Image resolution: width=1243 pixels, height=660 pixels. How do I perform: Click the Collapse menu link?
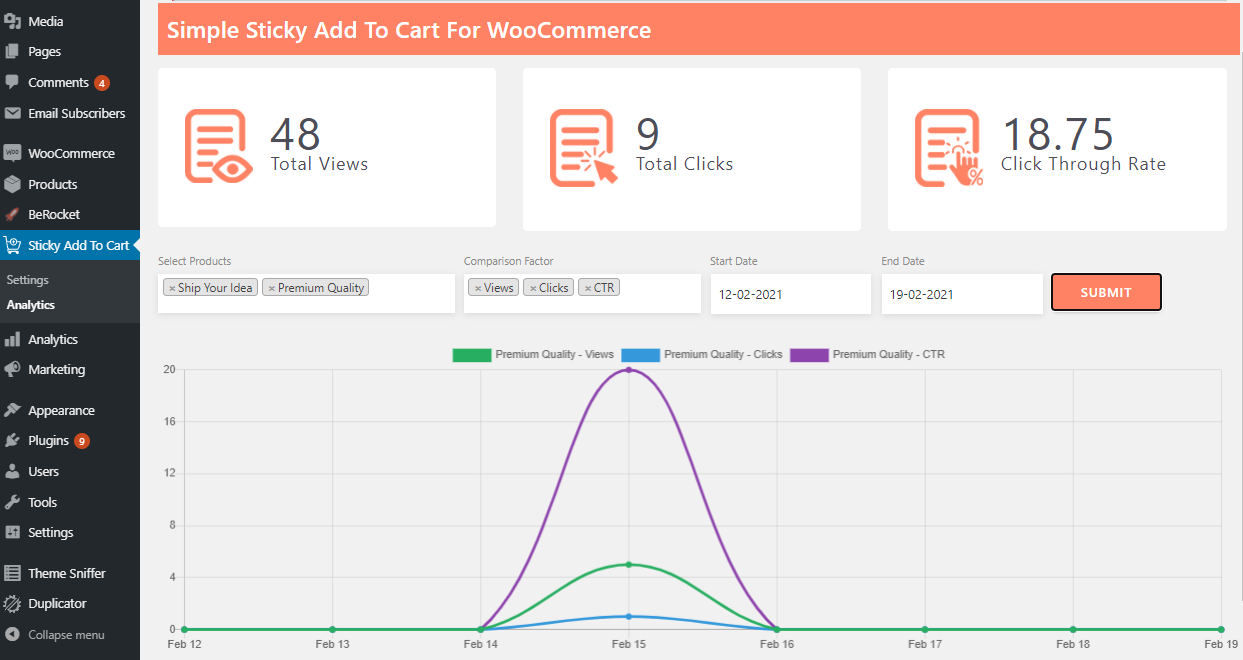pos(66,634)
